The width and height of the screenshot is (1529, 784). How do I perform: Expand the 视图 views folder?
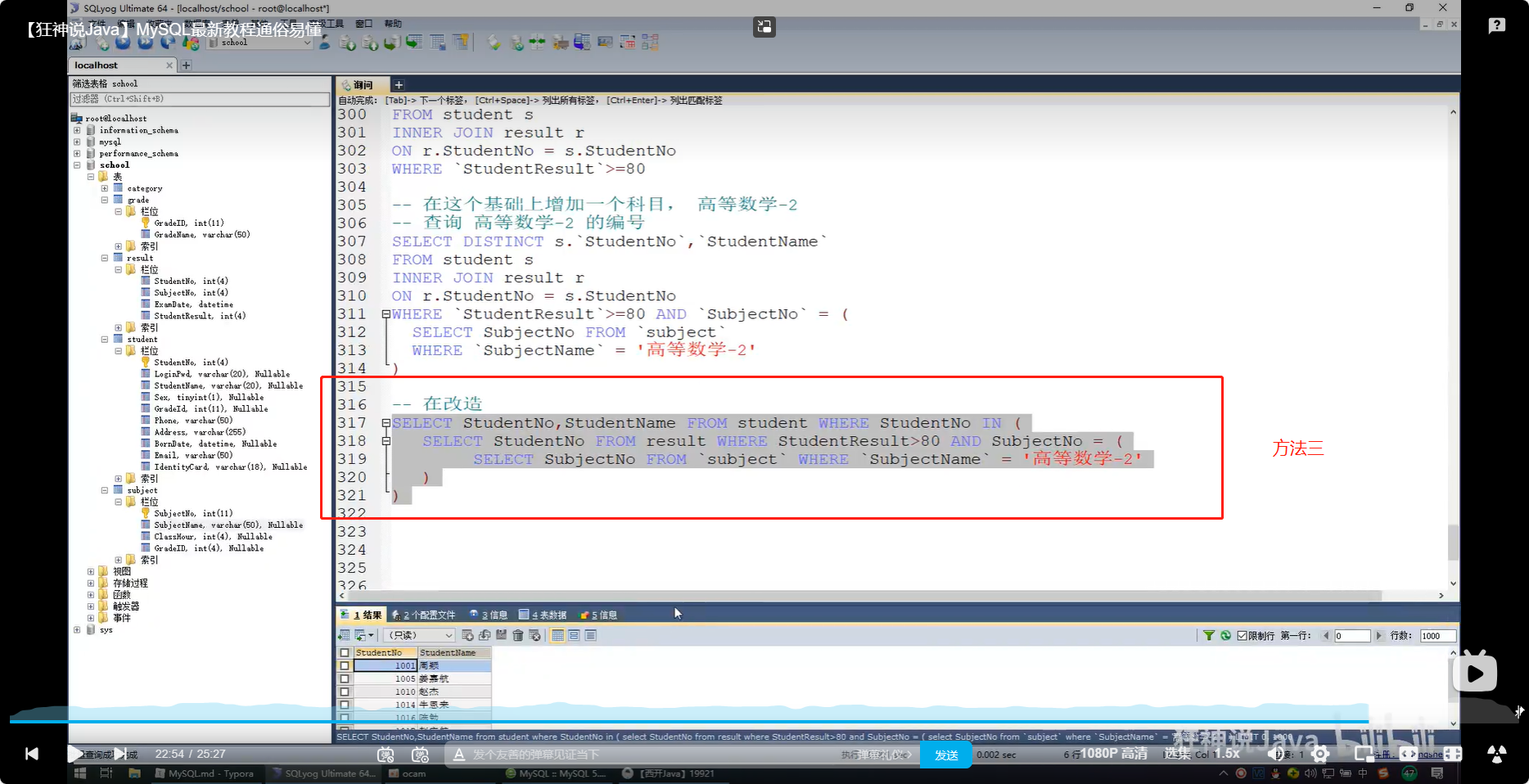91,571
